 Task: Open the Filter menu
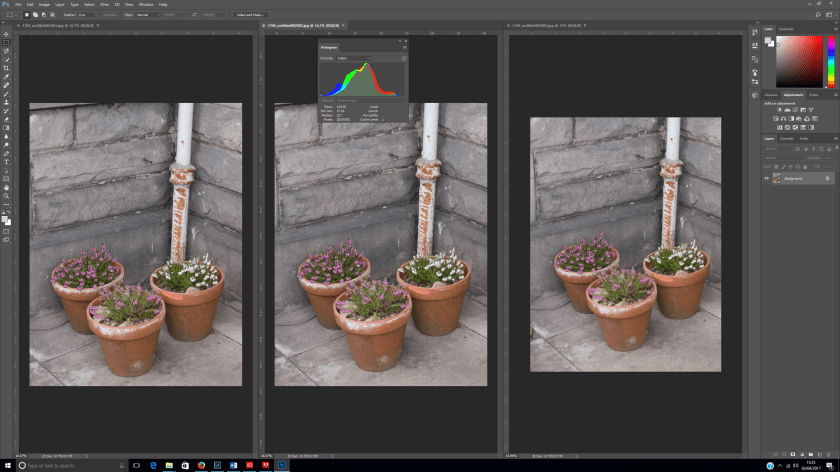103,4
